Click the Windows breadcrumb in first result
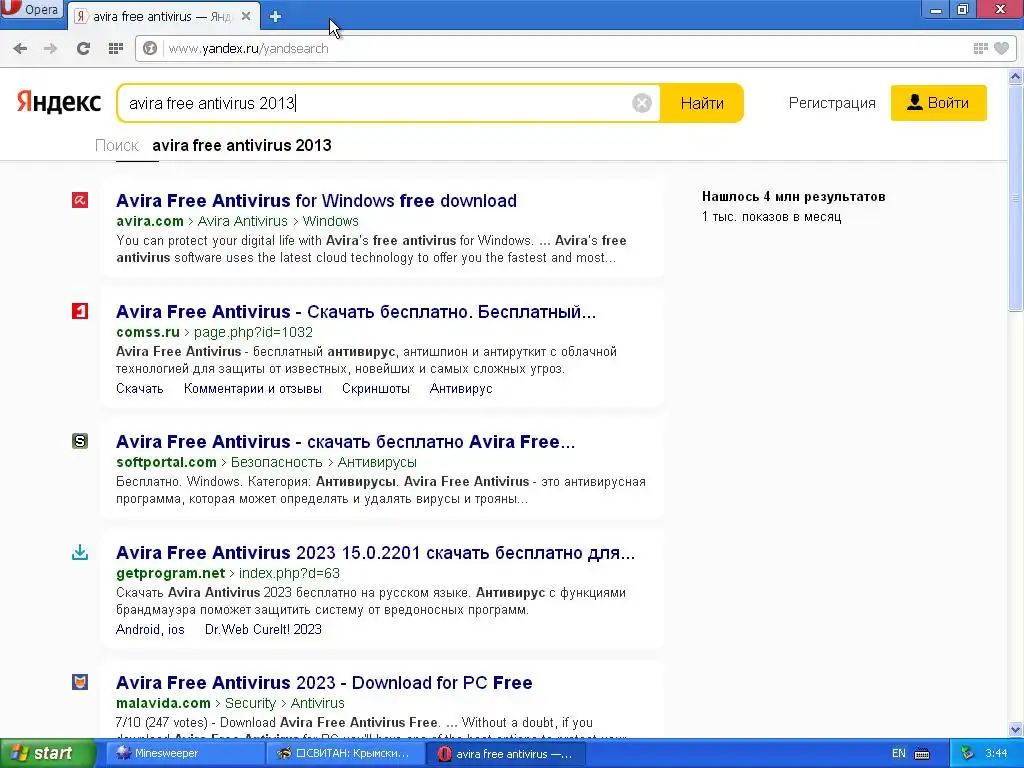This screenshot has width=1024, height=768. [x=330, y=221]
